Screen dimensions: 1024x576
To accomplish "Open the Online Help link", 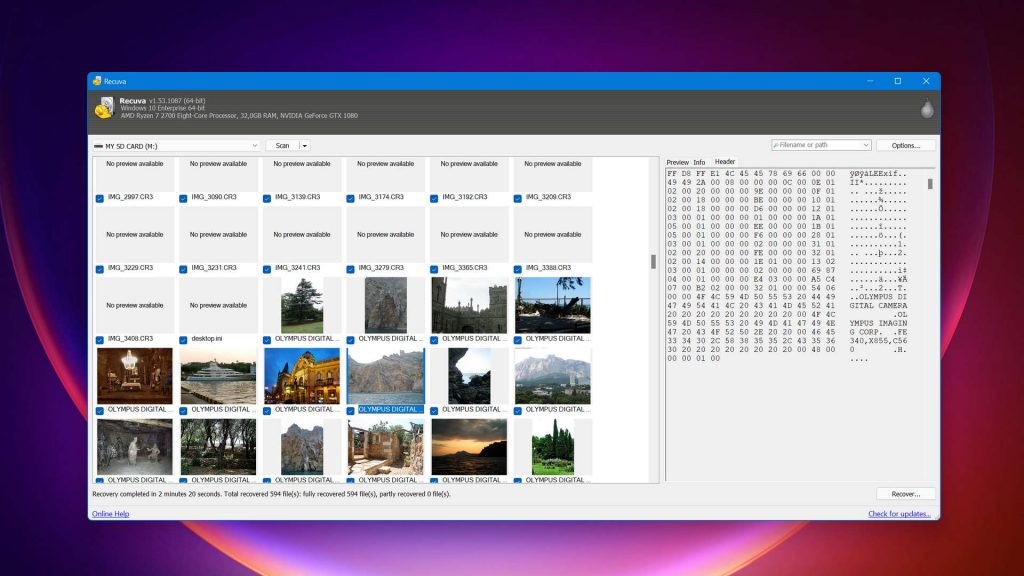I will (110, 514).
